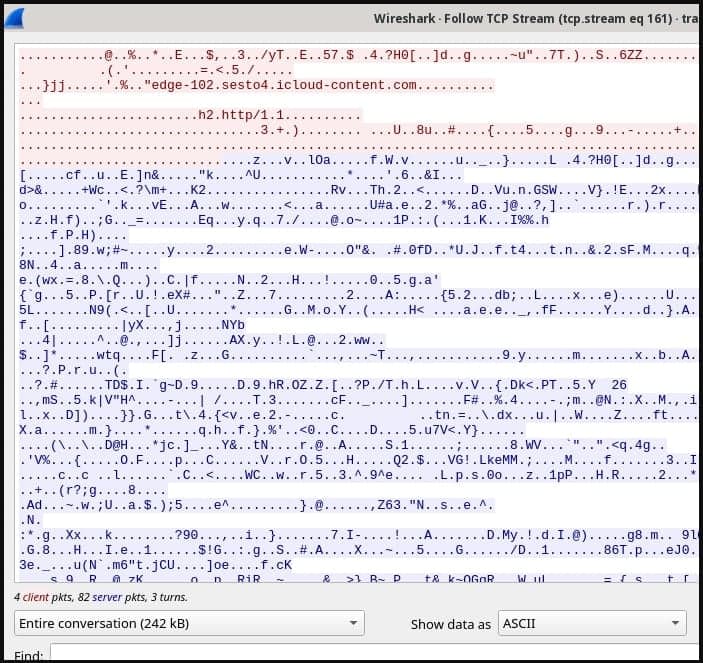
Task: Click the 'Find:' label
Action: click(28, 655)
